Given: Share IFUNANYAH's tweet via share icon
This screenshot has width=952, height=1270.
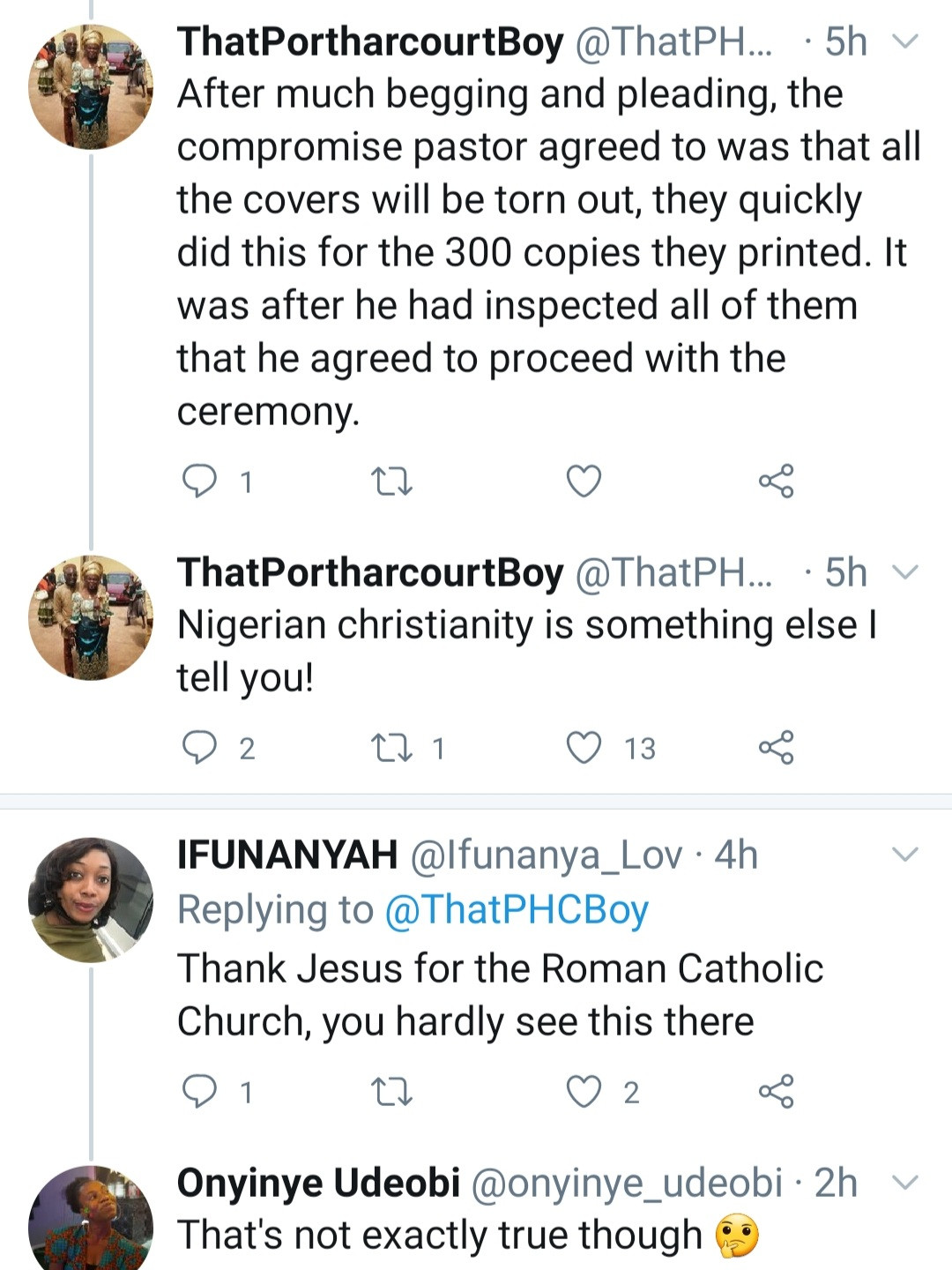Looking at the screenshot, I should (776, 1092).
